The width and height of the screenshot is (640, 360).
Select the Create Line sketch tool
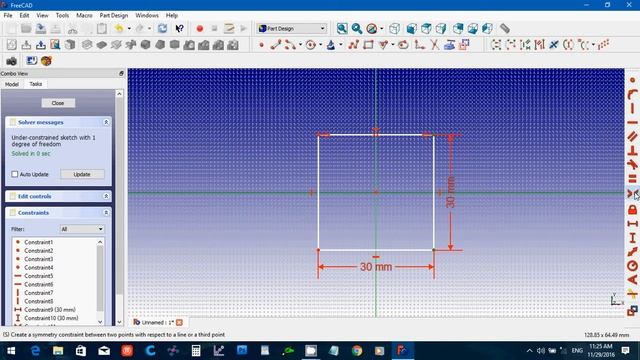tap(276, 45)
